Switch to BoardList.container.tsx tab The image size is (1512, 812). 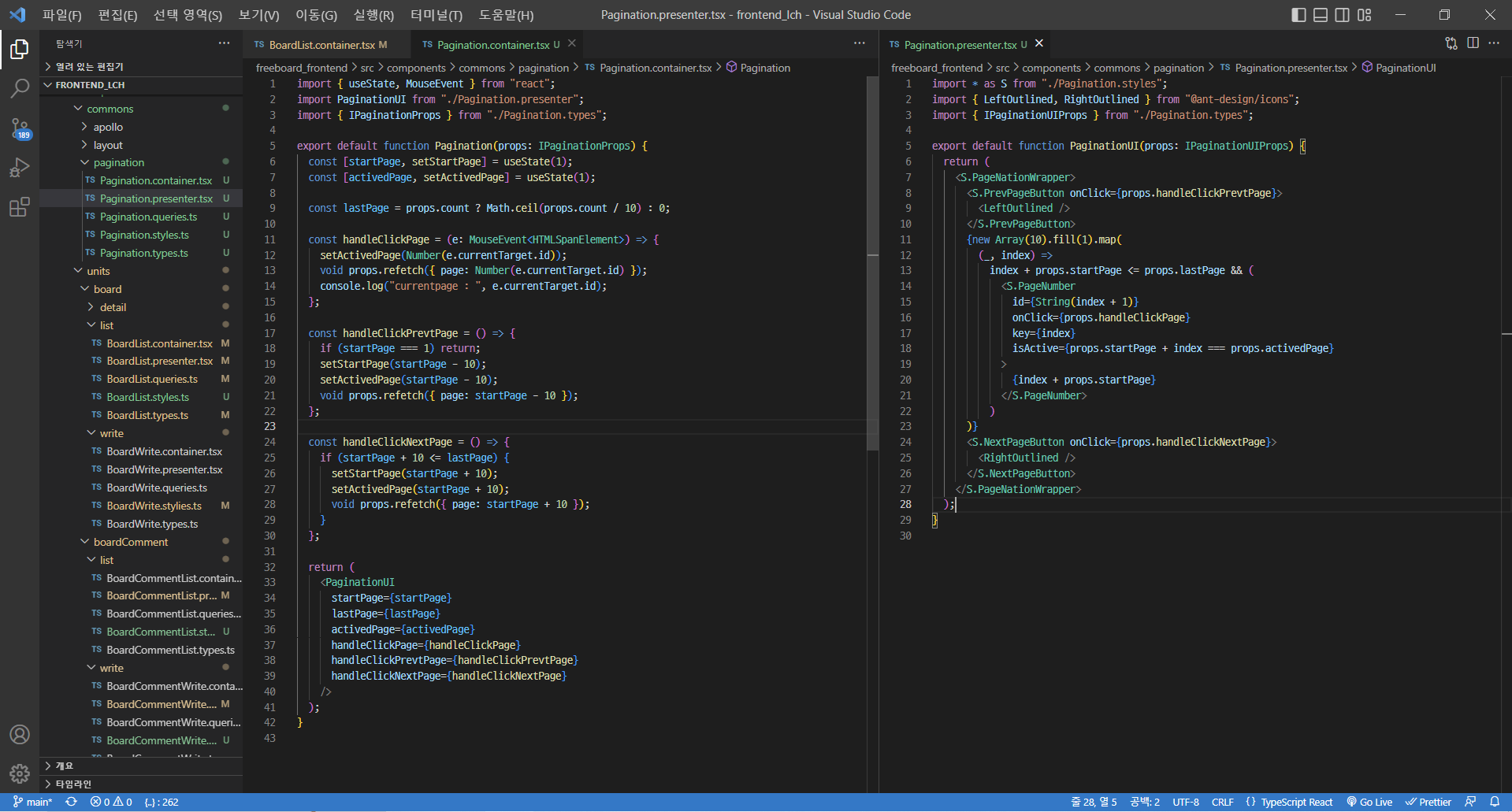321,45
